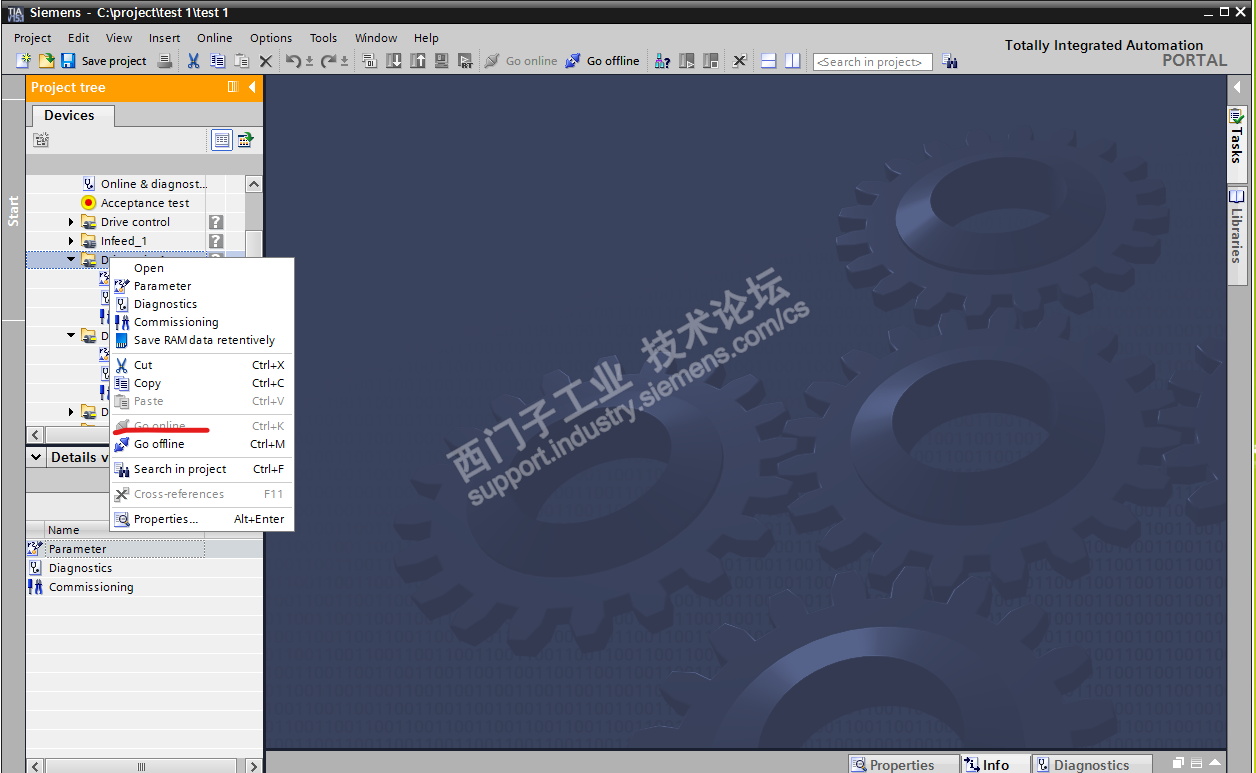This screenshot has height=773, width=1256.
Task: Open the Online menu
Action: pos(214,38)
